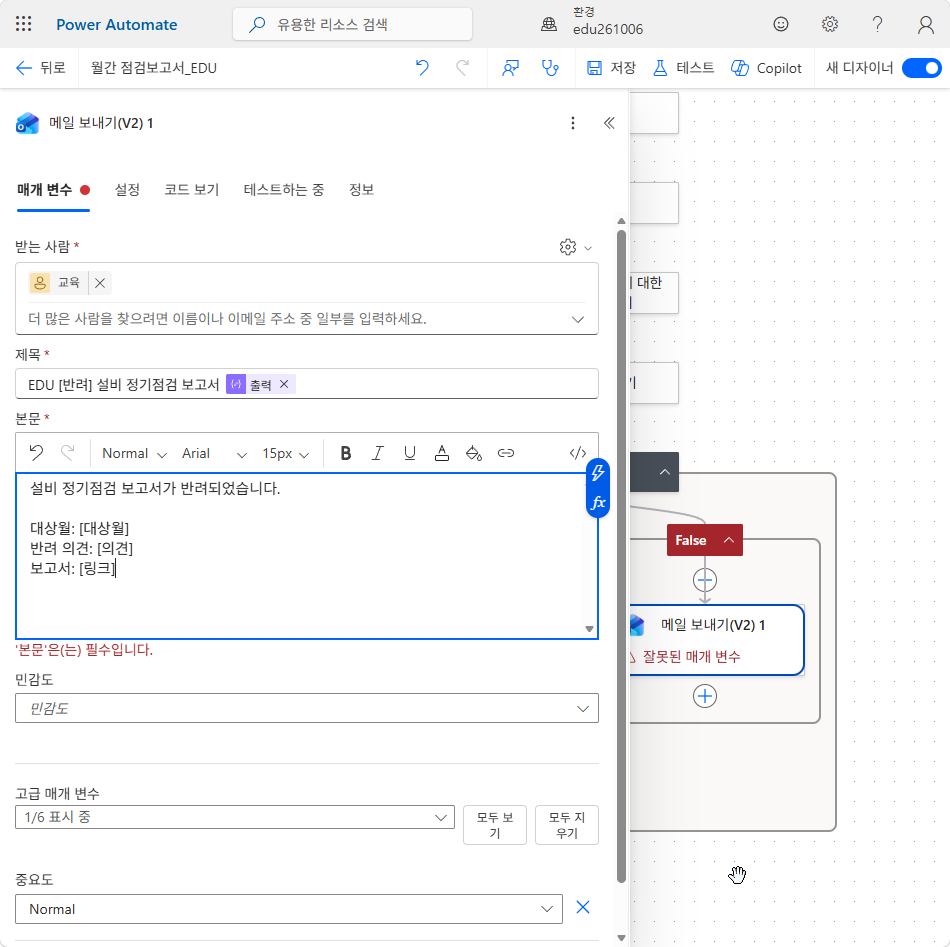Add an action above 메일 보내기(V2) 1

pos(705,580)
